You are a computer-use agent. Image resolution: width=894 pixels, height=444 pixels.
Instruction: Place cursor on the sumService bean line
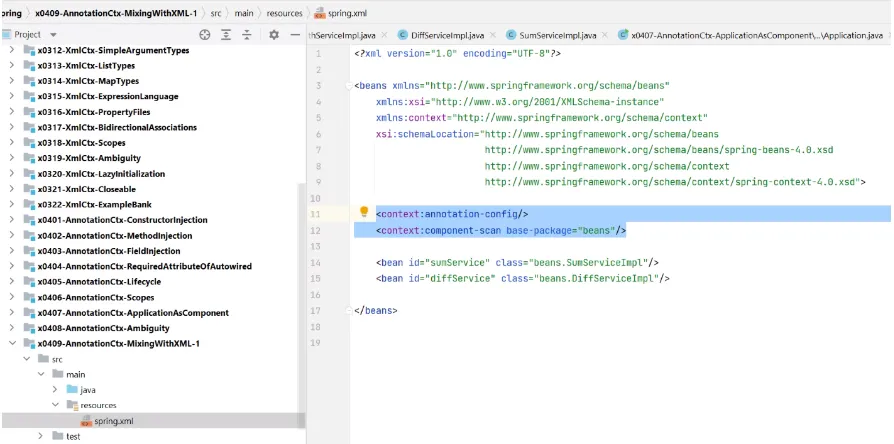click(x=517, y=263)
